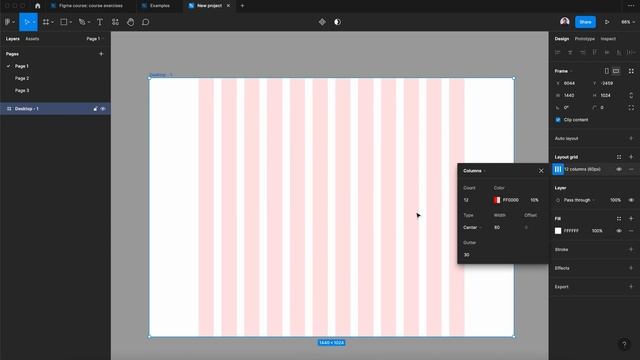The image size is (640, 360).
Task: Add a new Layout grid
Action: pyautogui.click(x=631, y=157)
